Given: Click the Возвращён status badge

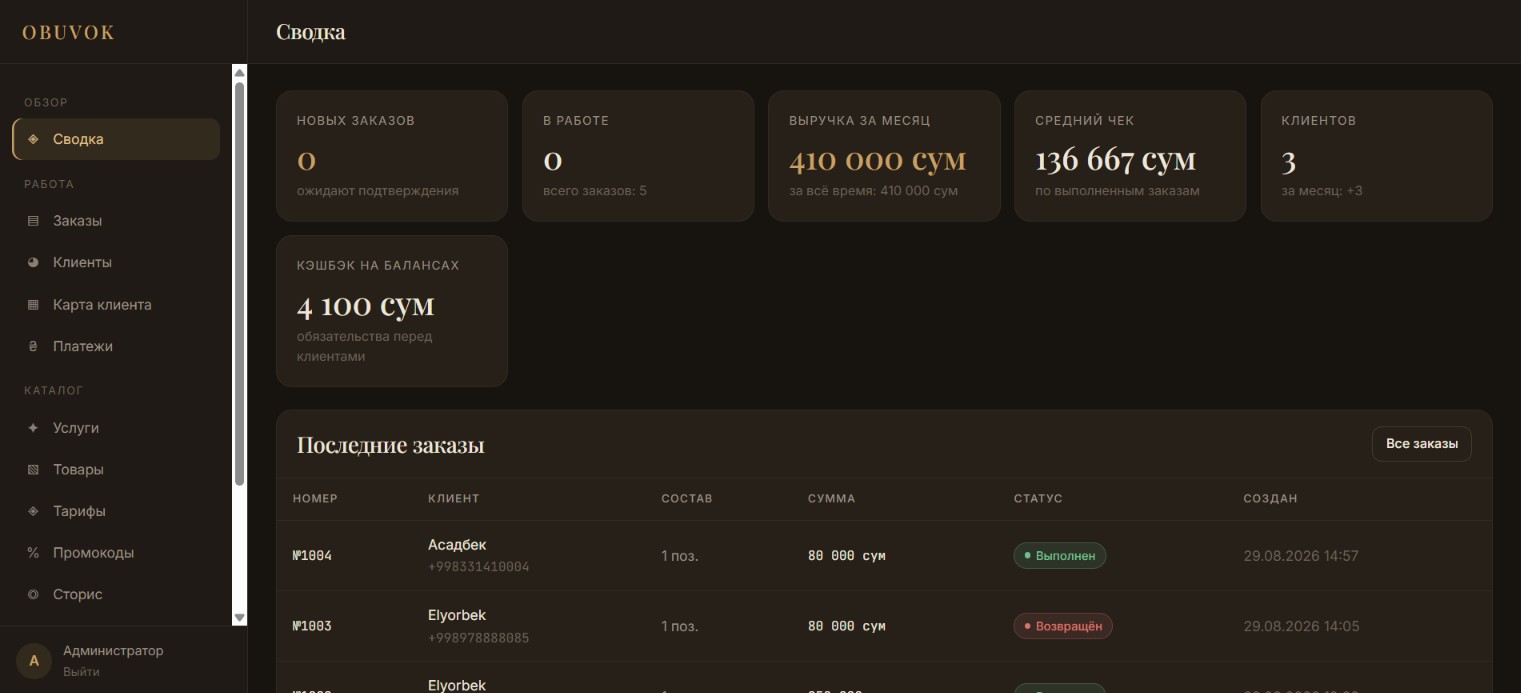Looking at the screenshot, I should 1063,626.
